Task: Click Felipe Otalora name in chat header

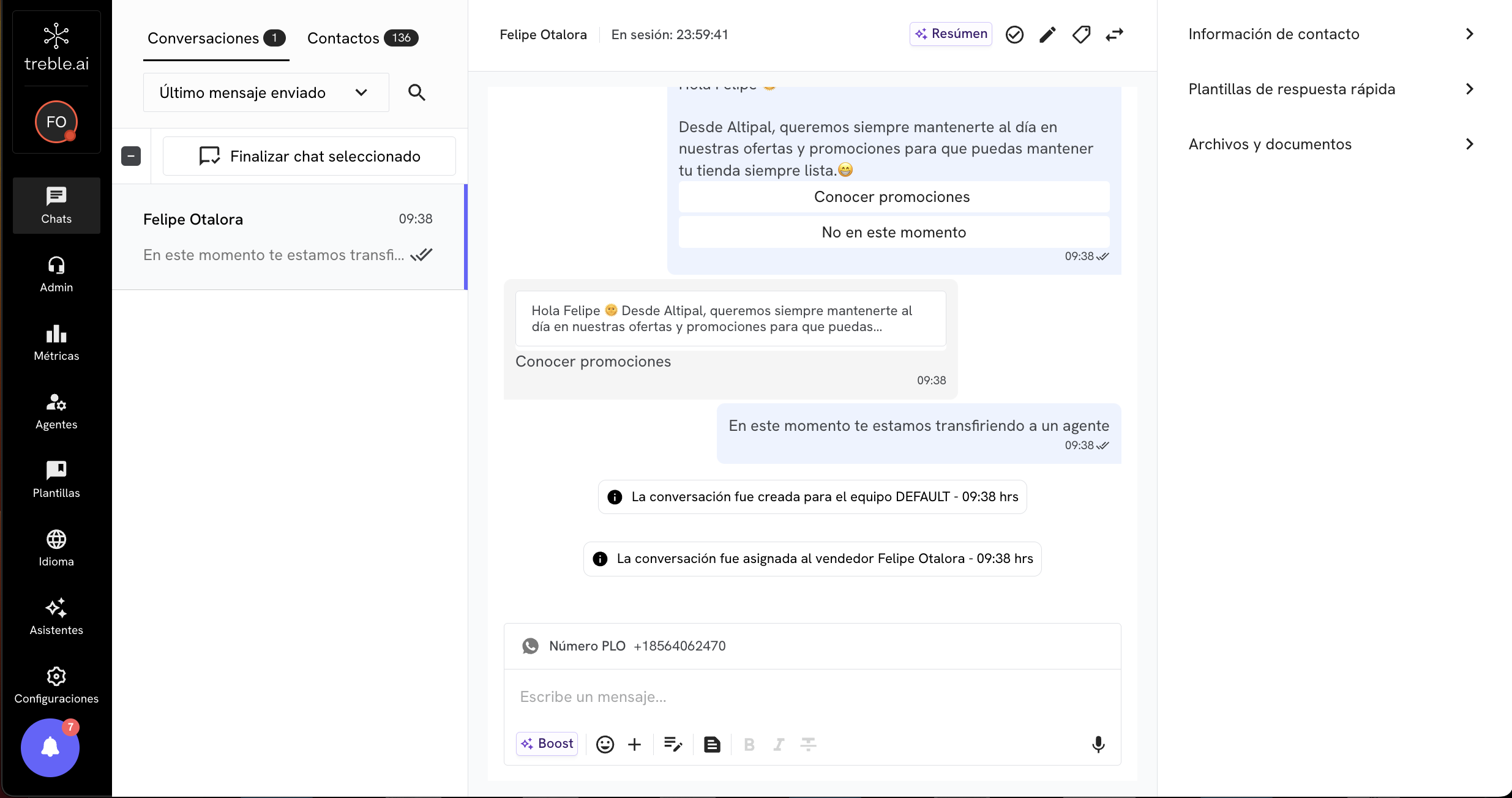Action: (543, 35)
